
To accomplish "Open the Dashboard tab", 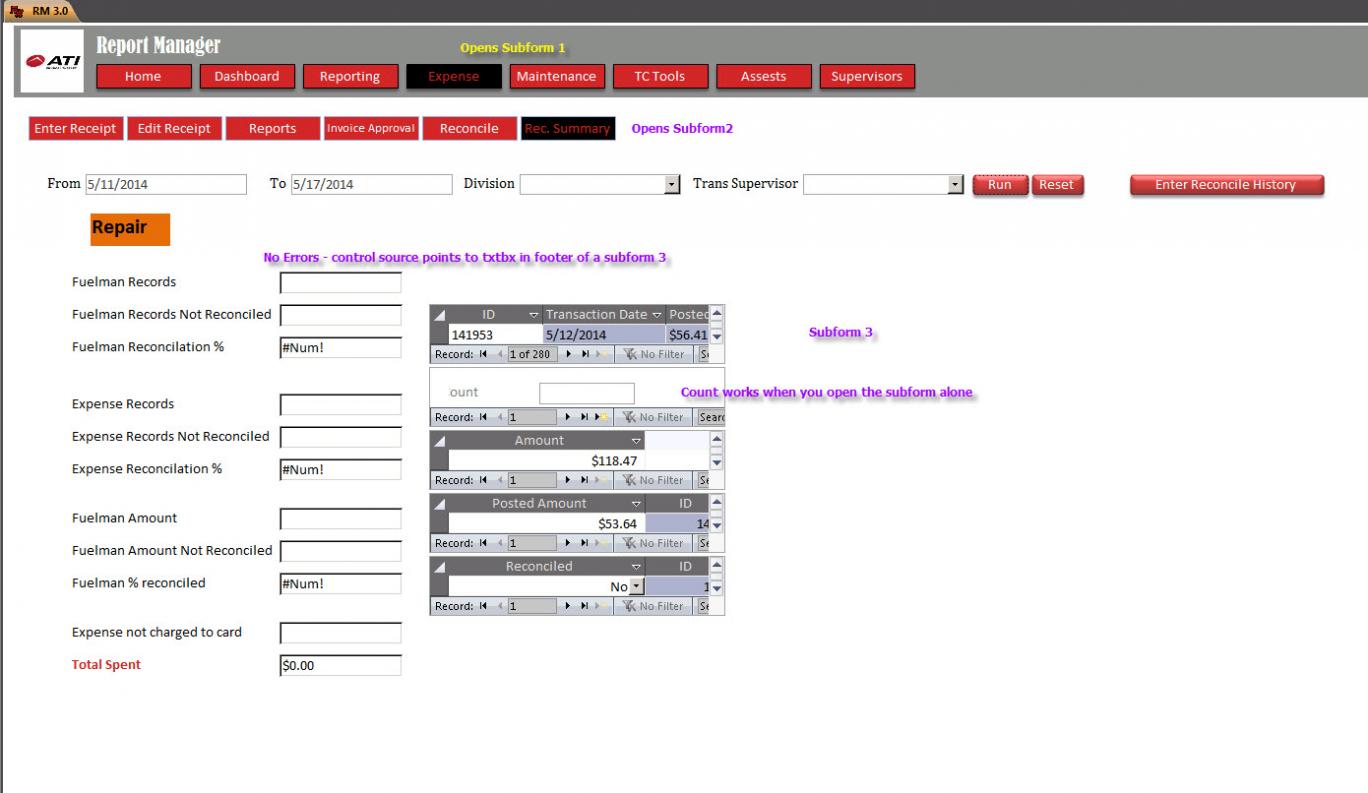I will pos(247,77).
